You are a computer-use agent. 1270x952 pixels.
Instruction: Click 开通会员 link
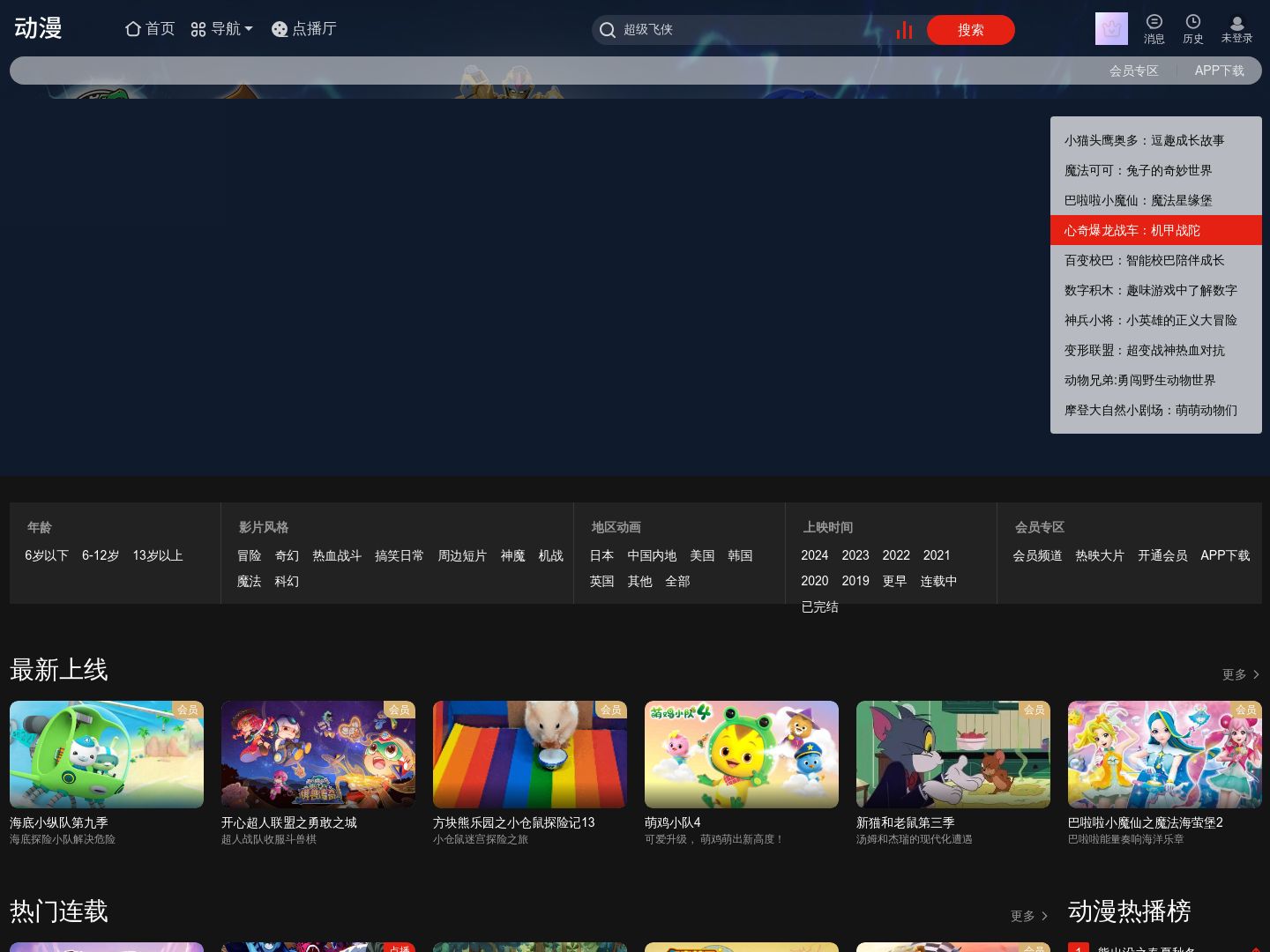click(x=1163, y=555)
